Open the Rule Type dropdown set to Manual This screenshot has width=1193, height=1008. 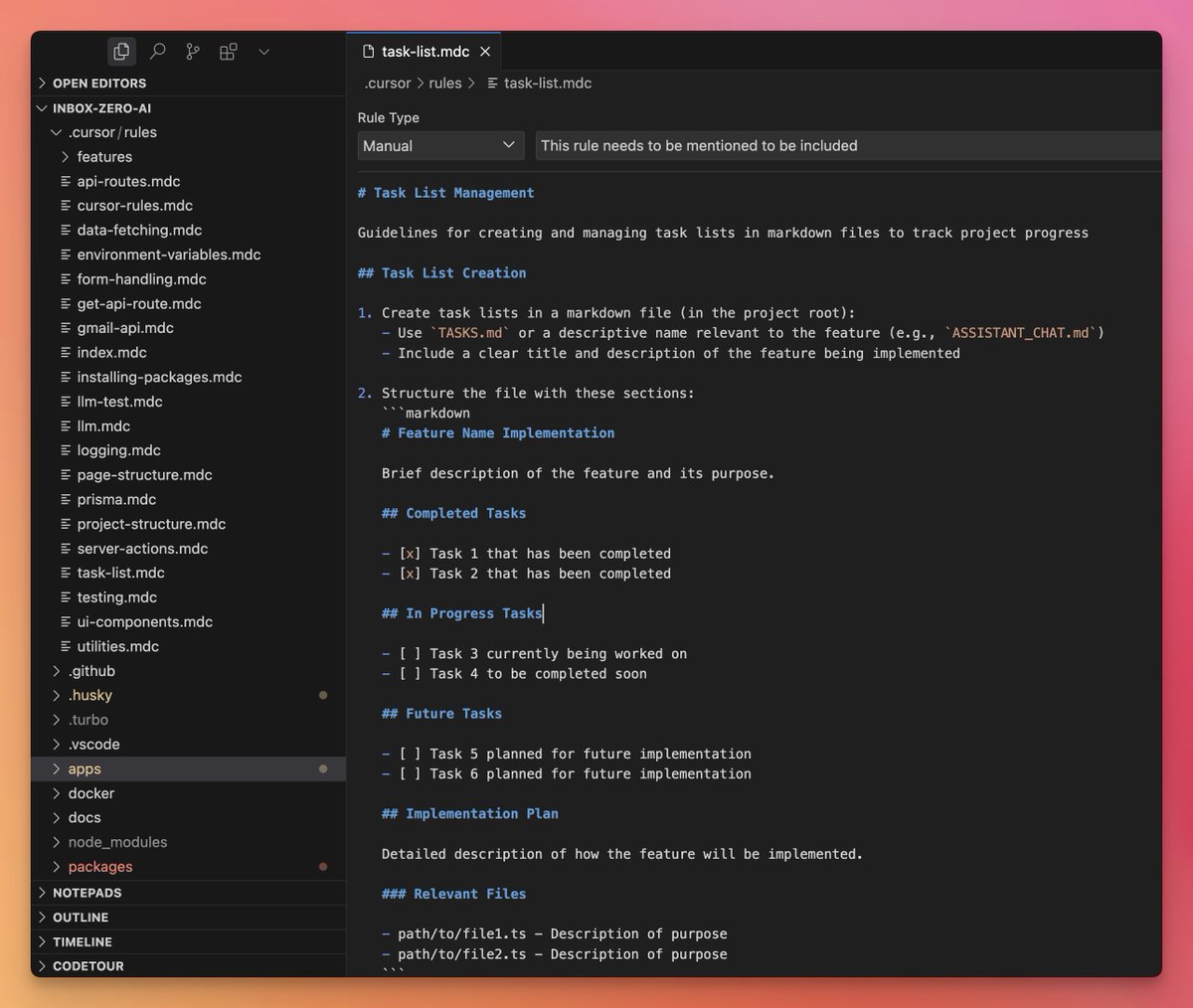pyautogui.click(x=440, y=145)
